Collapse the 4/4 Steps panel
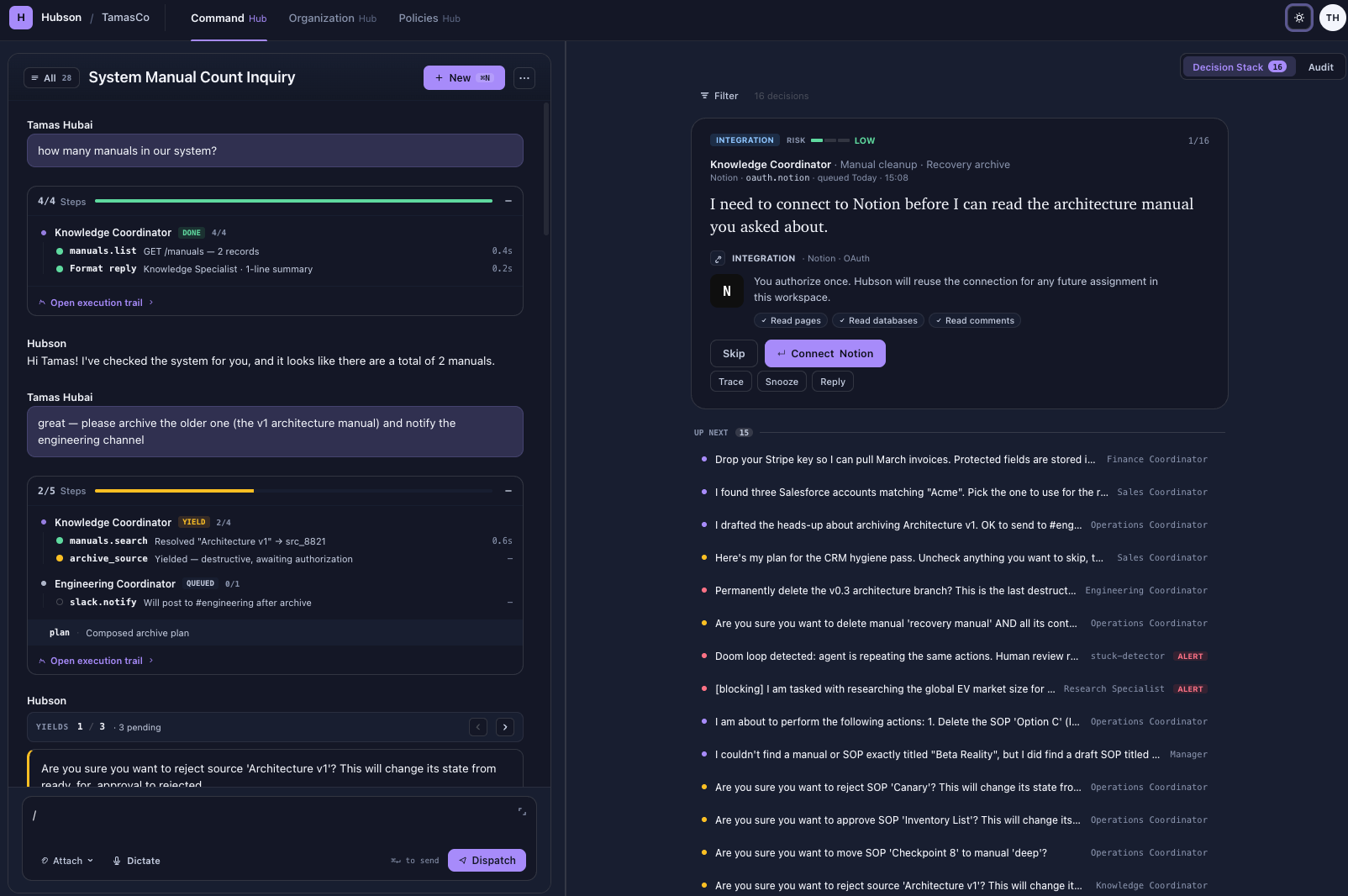Screen dimensions: 1348x896 (x=508, y=201)
